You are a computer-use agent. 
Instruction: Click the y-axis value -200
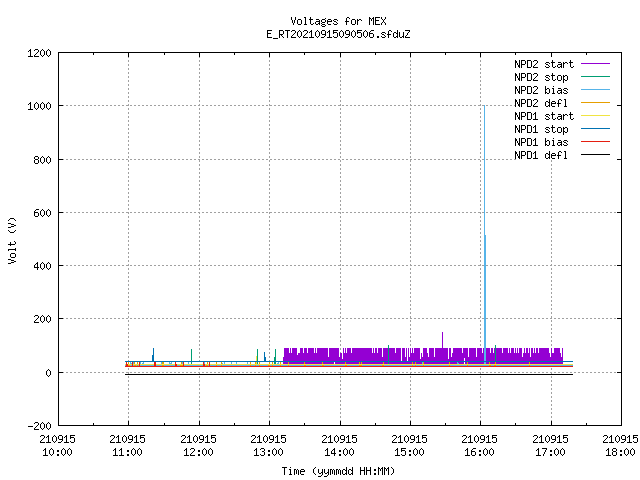pos(39,426)
